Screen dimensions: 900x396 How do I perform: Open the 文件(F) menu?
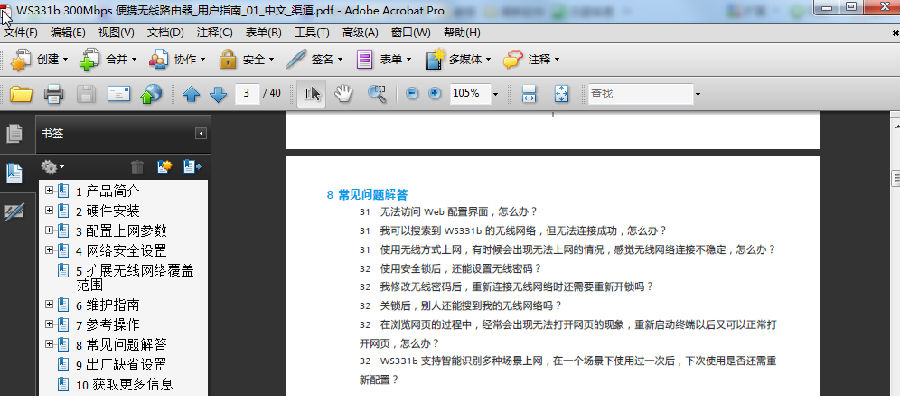point(21,33)
